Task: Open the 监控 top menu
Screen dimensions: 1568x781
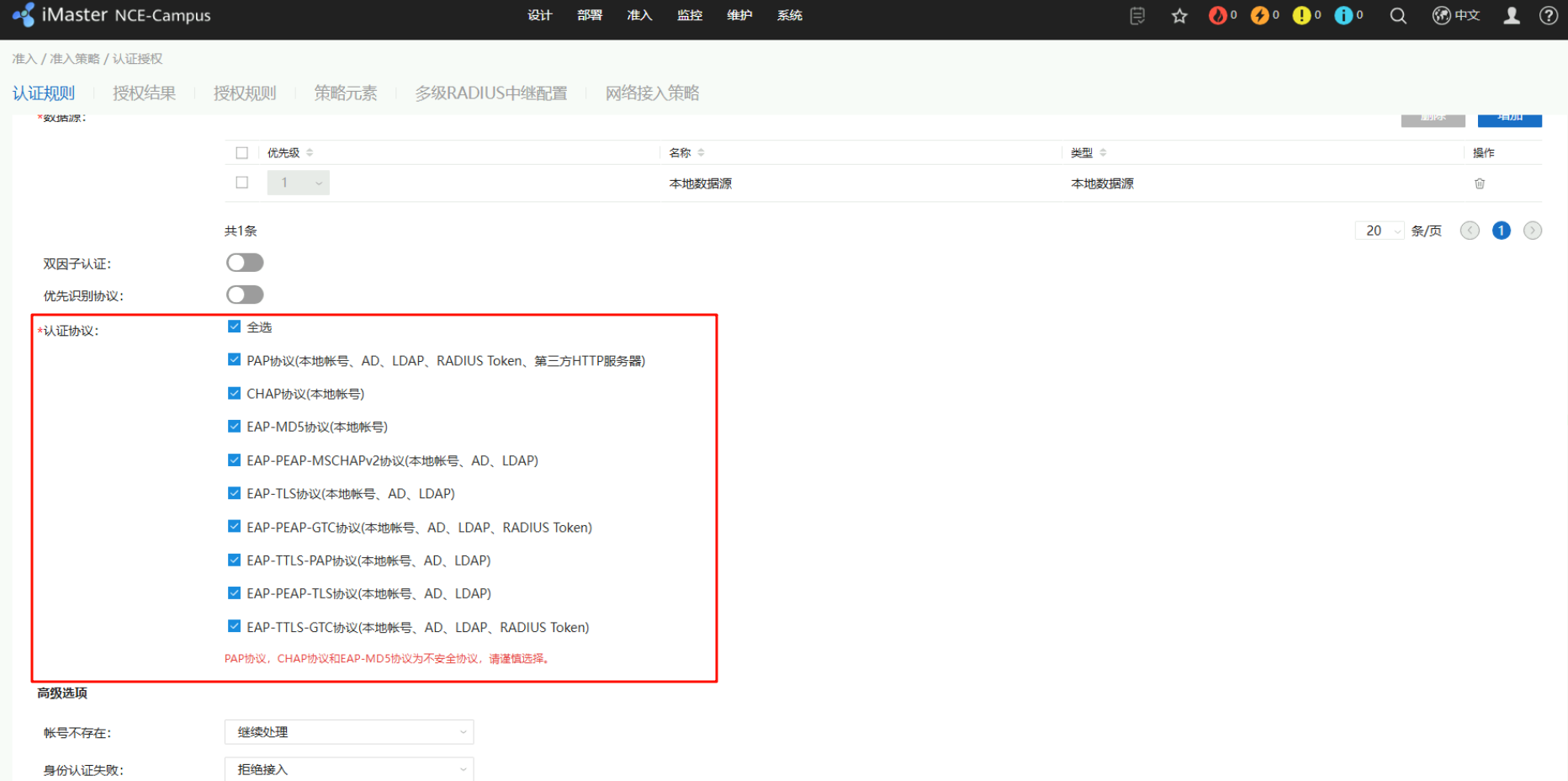Action: coord(690,15)
